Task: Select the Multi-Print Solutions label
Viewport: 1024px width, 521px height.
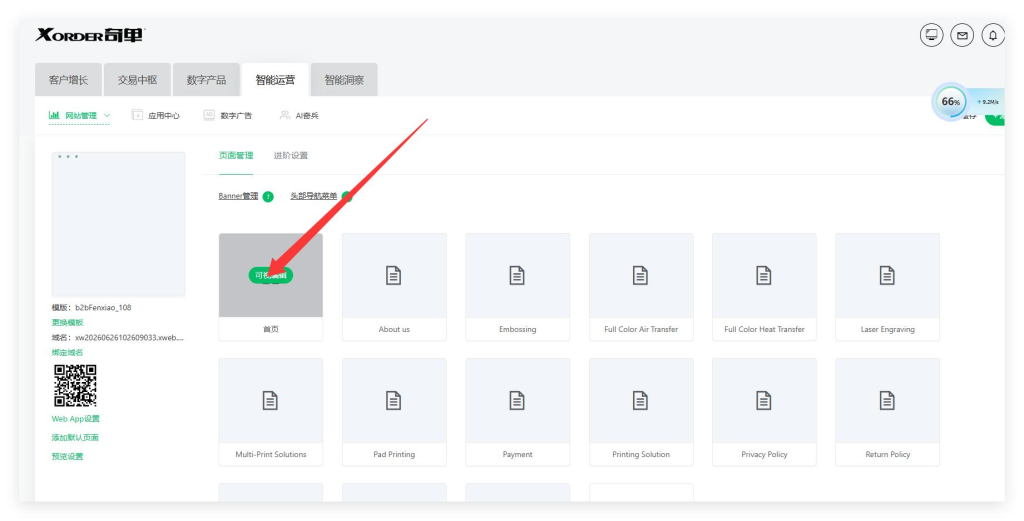Action: click(270, 454)
